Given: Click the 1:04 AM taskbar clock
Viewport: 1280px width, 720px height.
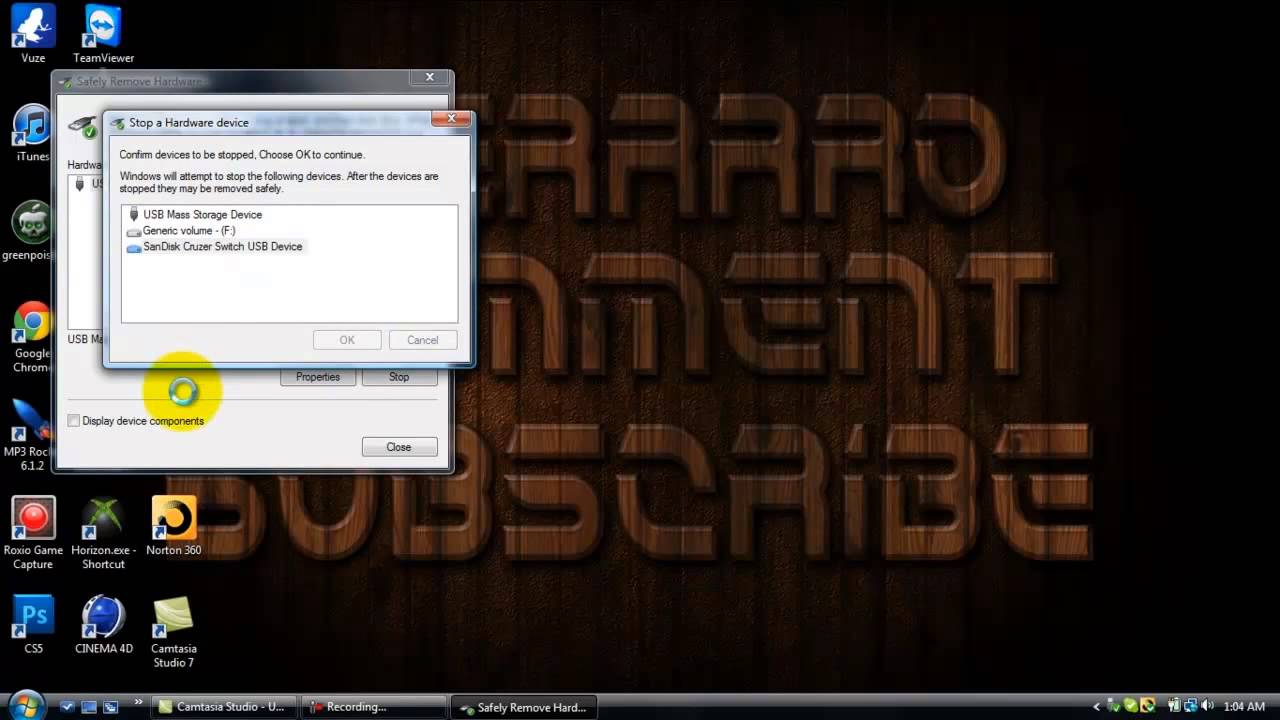Looking at the screenshot, I should pyautogui.click(x=1244, y=706).
